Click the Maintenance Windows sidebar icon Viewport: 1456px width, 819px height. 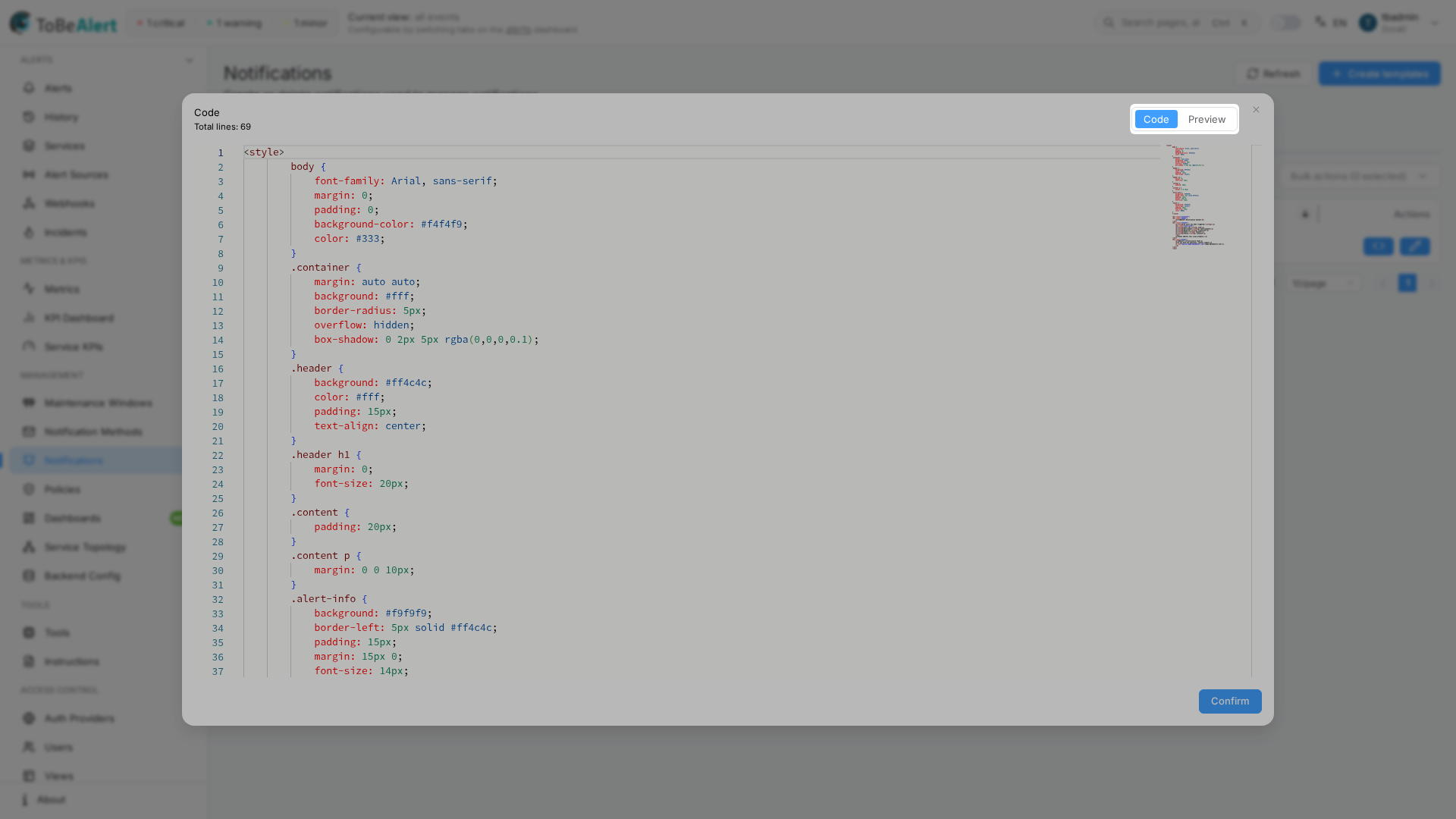tap(29, 403)
